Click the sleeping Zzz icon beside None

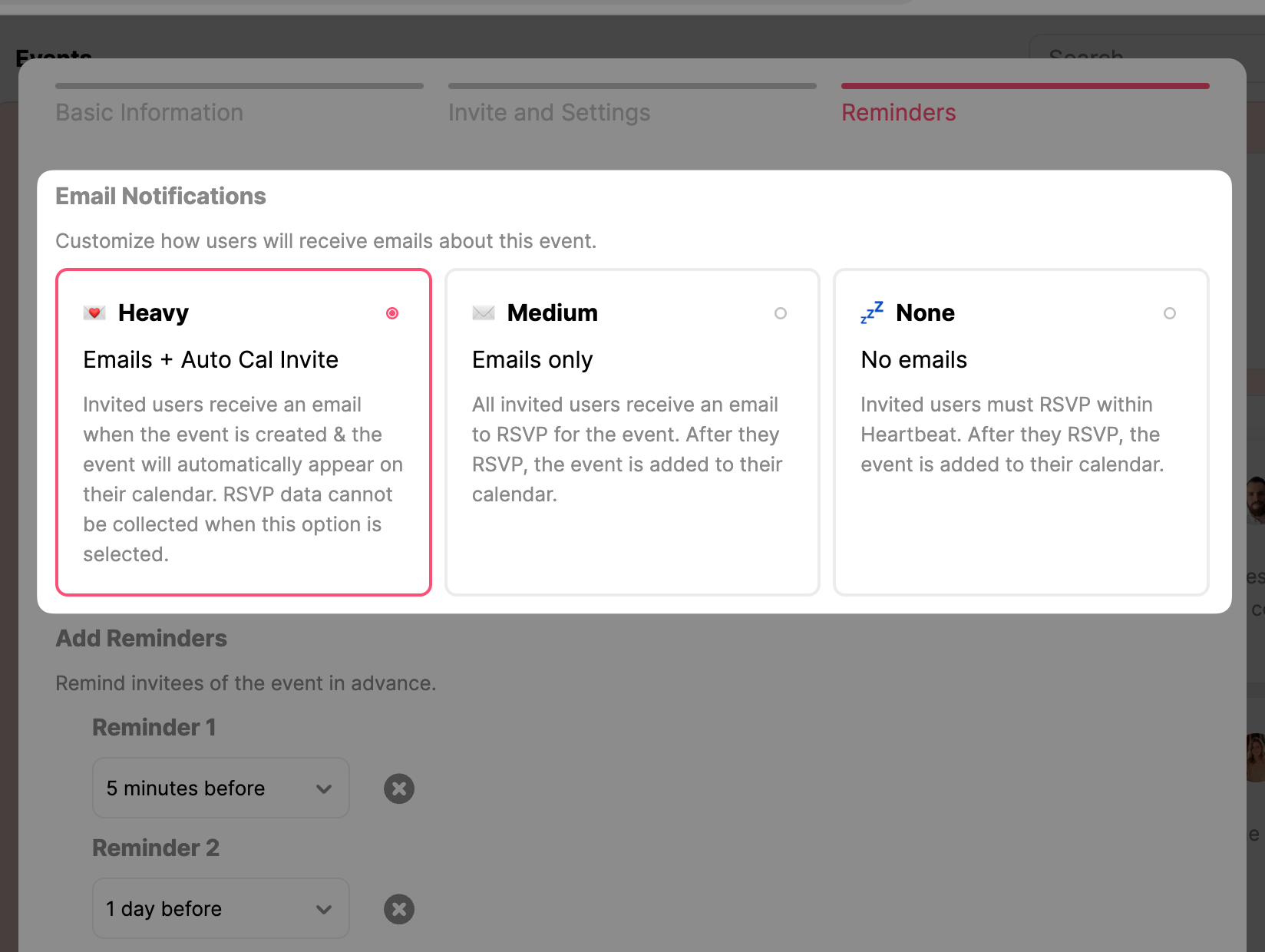pos(872,312)
